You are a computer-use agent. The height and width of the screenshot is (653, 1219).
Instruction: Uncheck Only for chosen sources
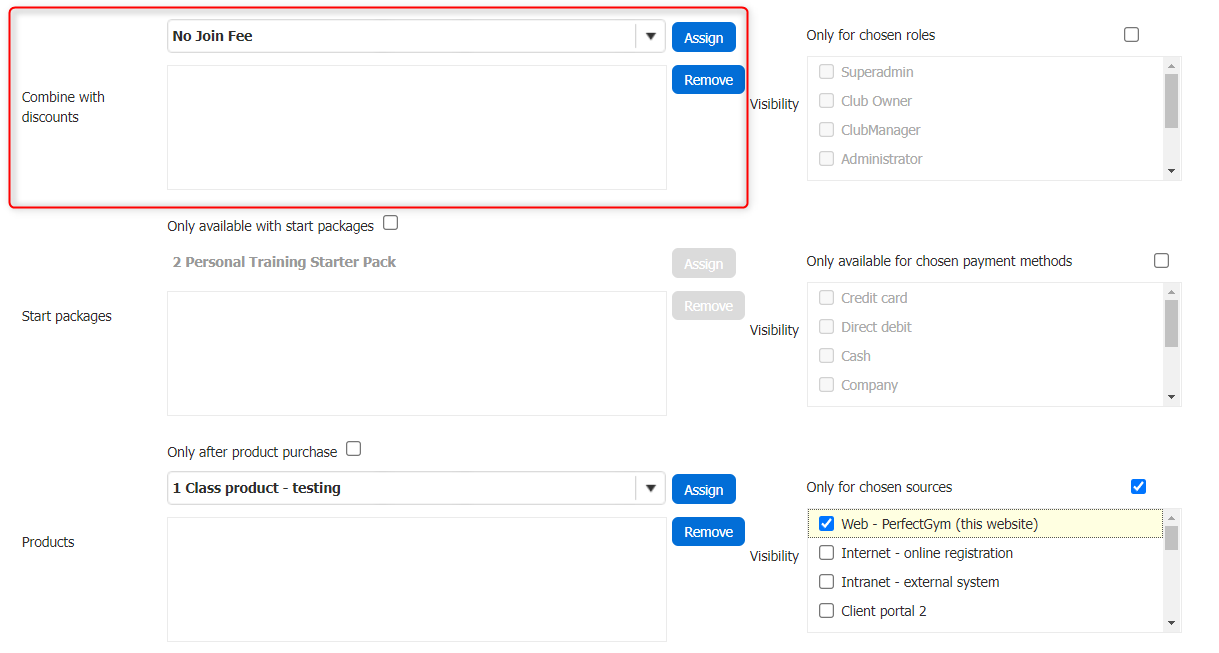1138,487
